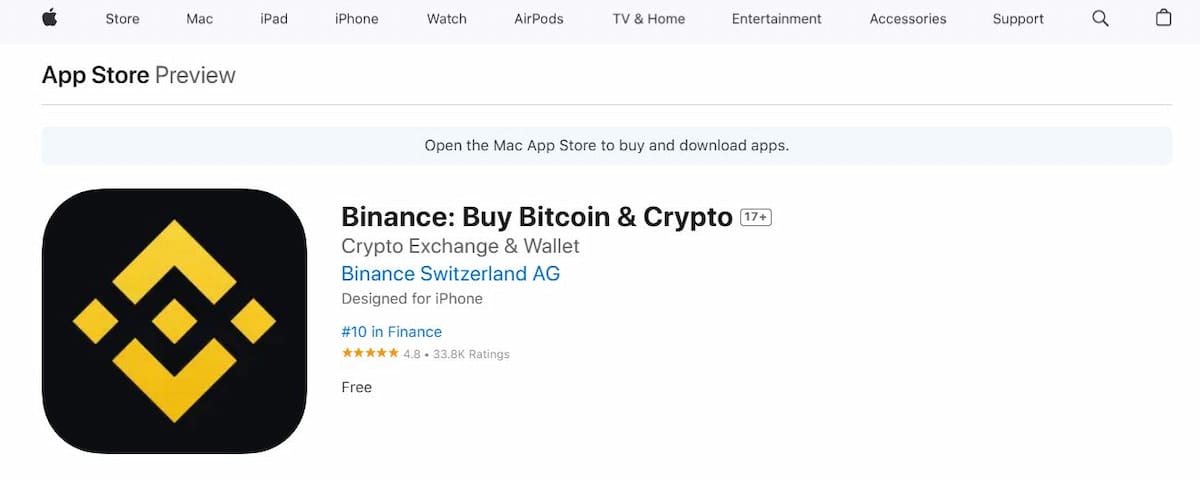Click the Open the Mac App Store banner
Image resolution: width=1200 pixels, height=480 pixels.
point(606,145)
